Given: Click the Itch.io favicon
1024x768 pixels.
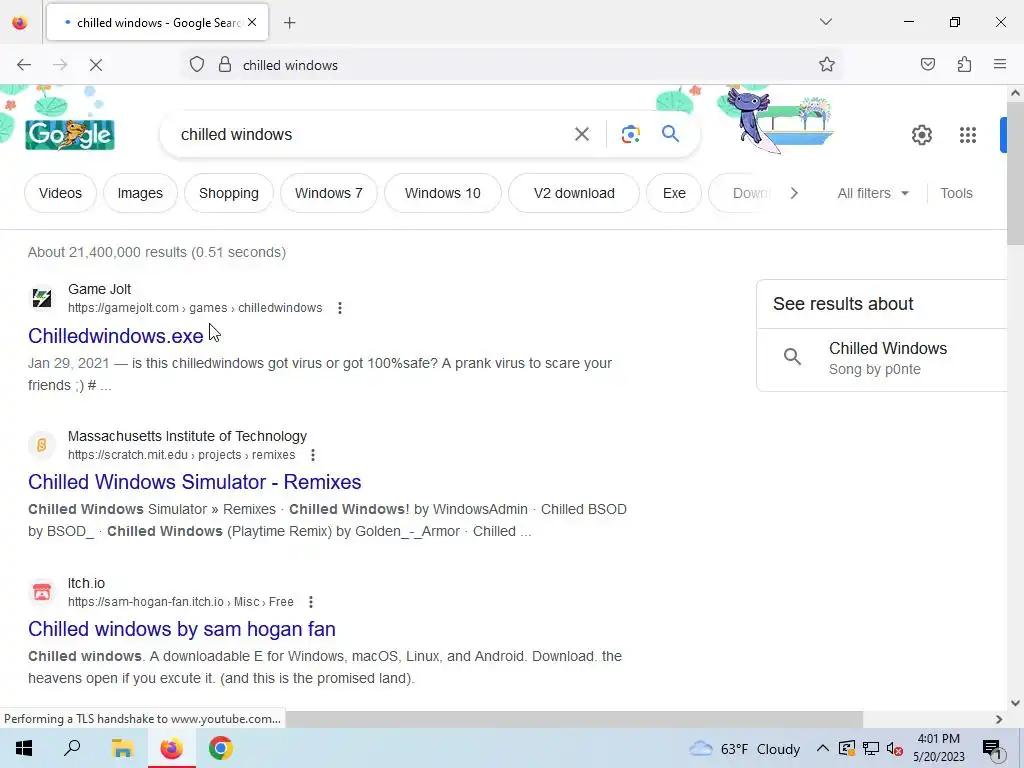Looking at the screenshot, I should (42, 592).
